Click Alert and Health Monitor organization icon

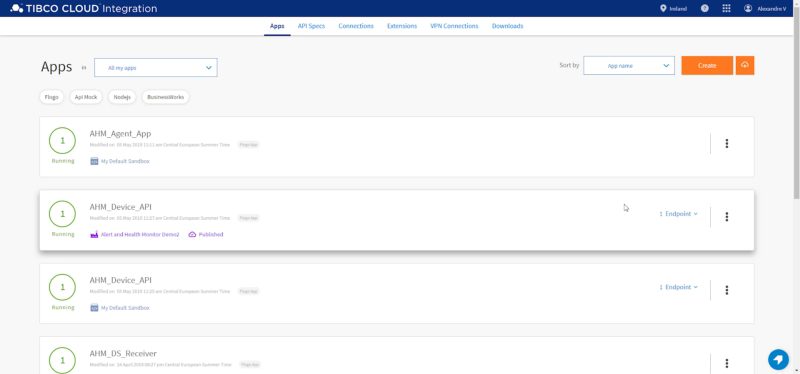point(94,235)
